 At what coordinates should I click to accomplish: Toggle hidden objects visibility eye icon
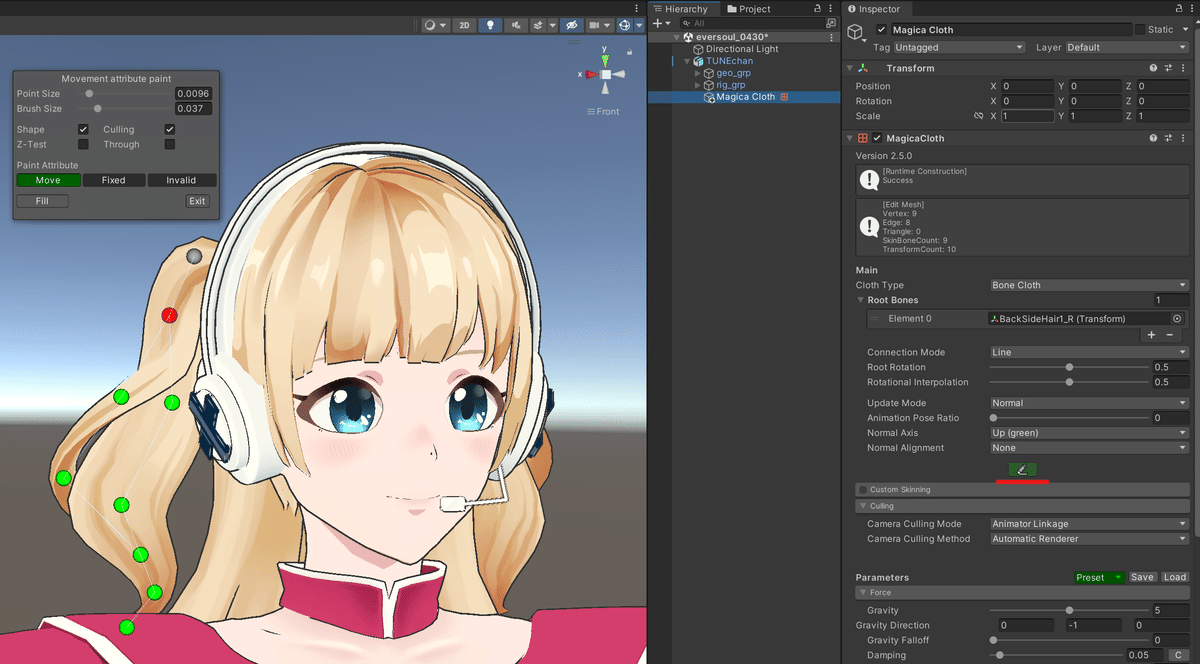point(572,25)
